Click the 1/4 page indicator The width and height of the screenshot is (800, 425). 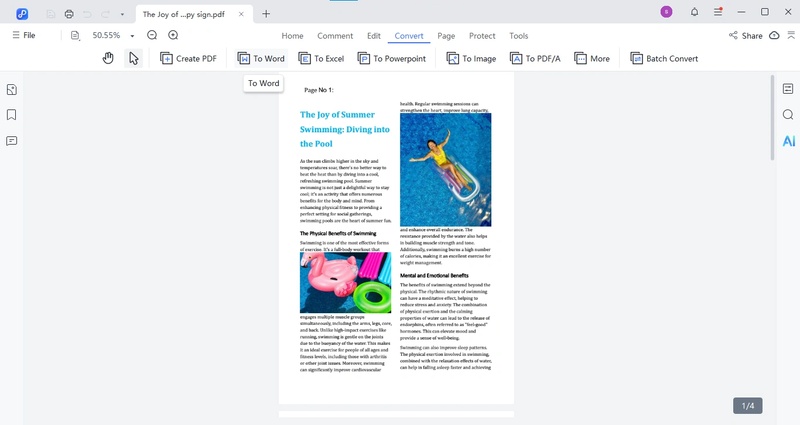[x=748, y=406]
